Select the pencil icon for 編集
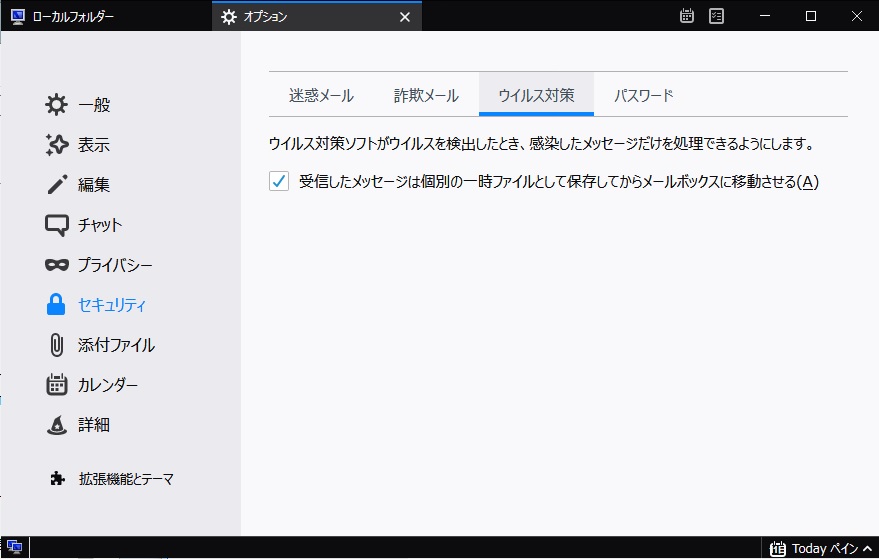This screenshot has height=559, width=879. (57, 185)
